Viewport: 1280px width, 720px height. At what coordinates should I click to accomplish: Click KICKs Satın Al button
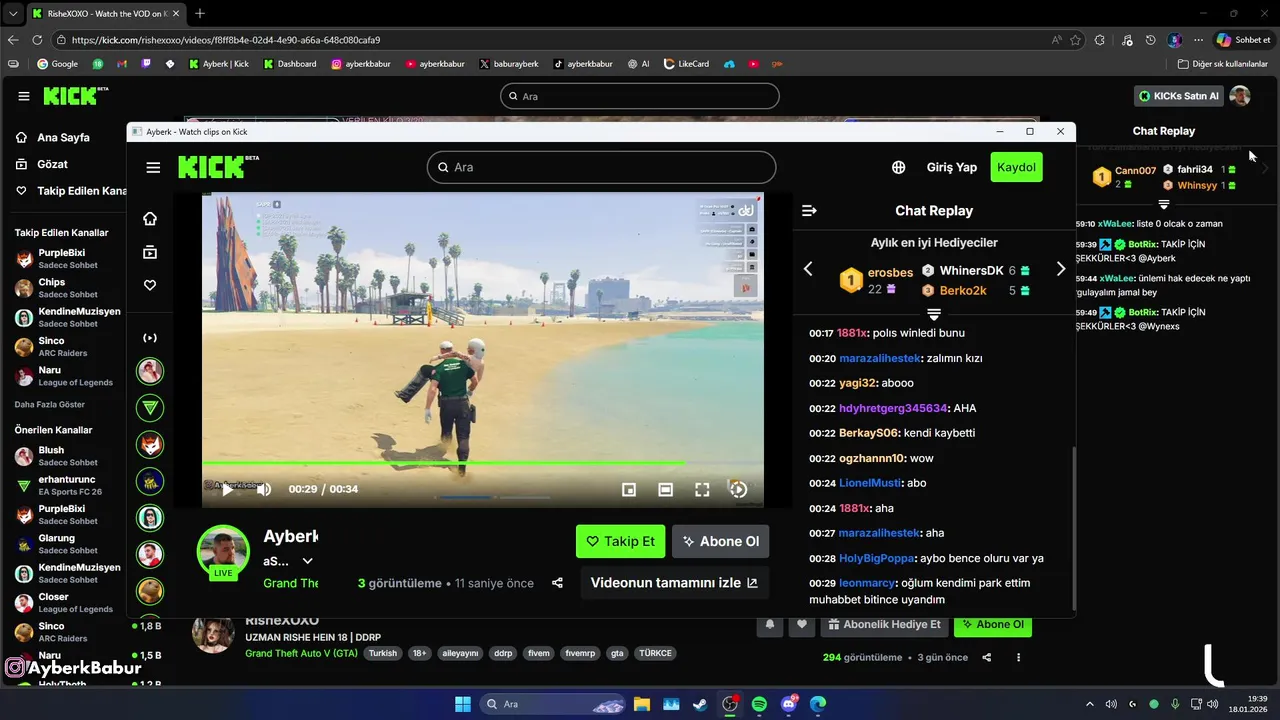point(1179,96)
